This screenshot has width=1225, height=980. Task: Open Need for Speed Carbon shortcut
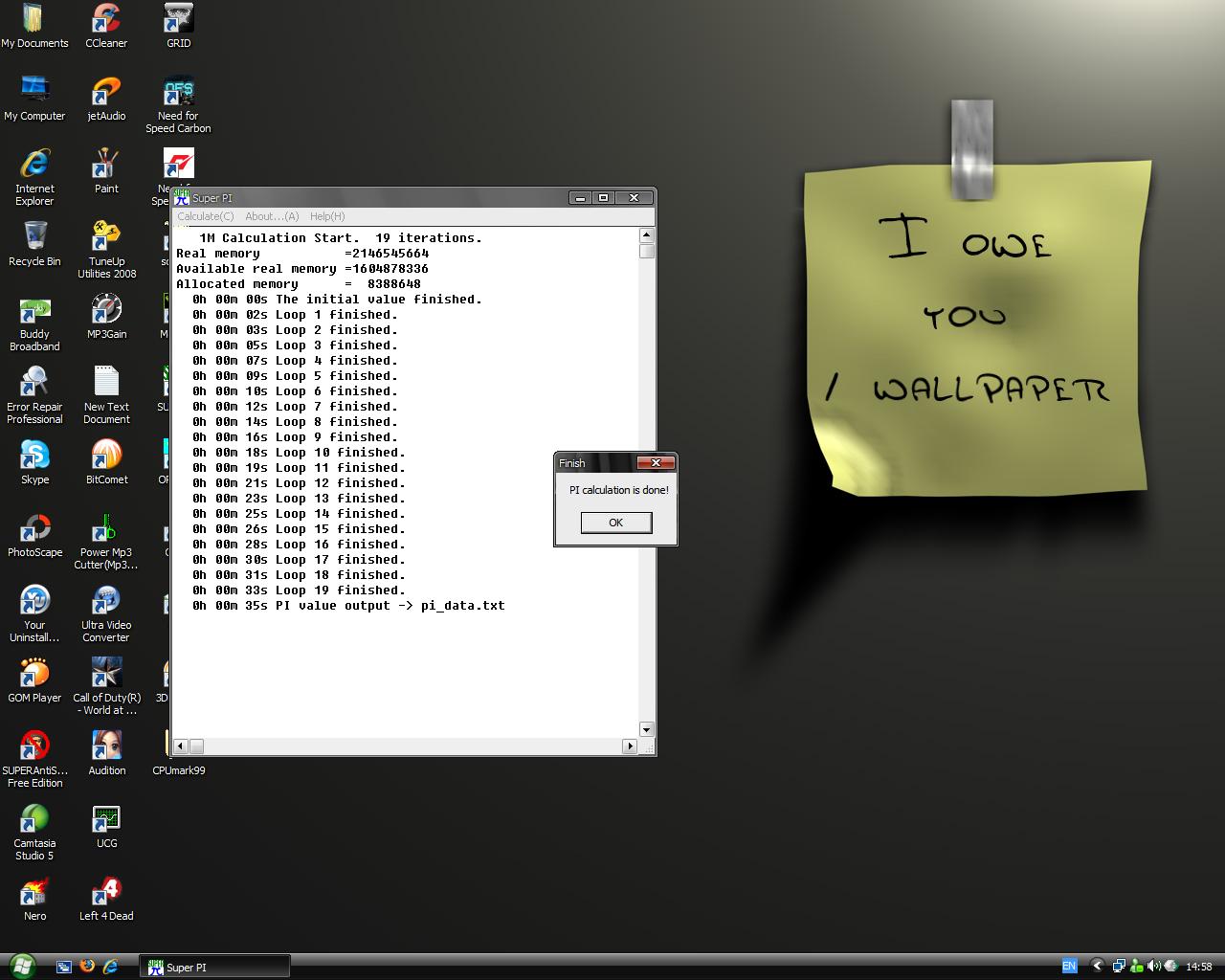[x=178, y=105]
